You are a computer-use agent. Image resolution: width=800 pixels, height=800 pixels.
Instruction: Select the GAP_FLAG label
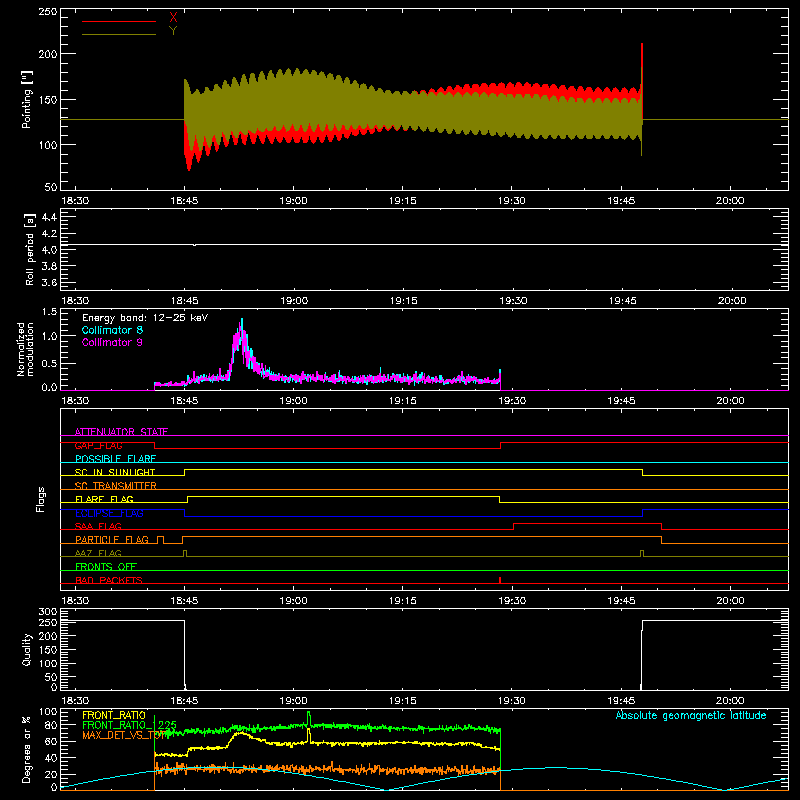(98, 445)
